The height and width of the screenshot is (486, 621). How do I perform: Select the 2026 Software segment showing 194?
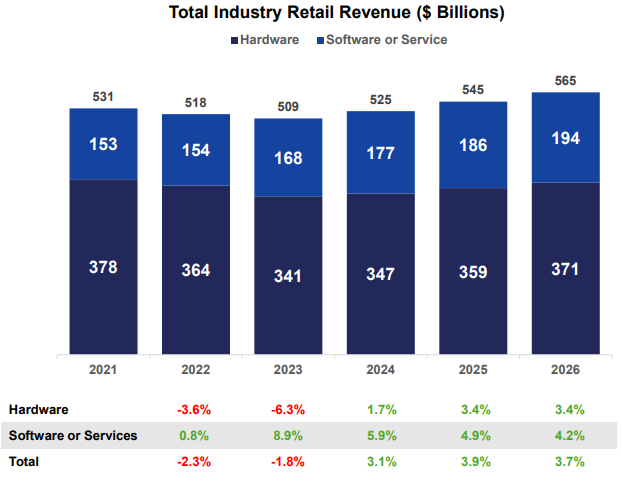566,137
